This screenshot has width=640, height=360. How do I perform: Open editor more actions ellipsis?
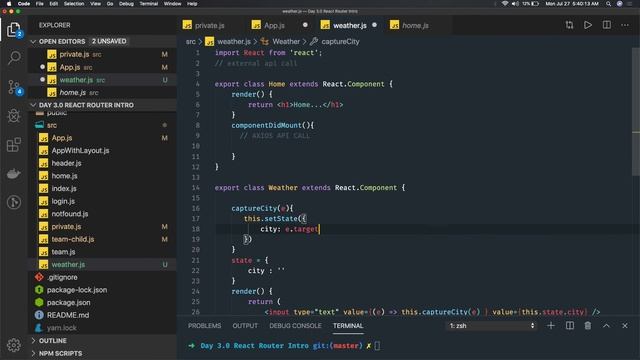625,25
